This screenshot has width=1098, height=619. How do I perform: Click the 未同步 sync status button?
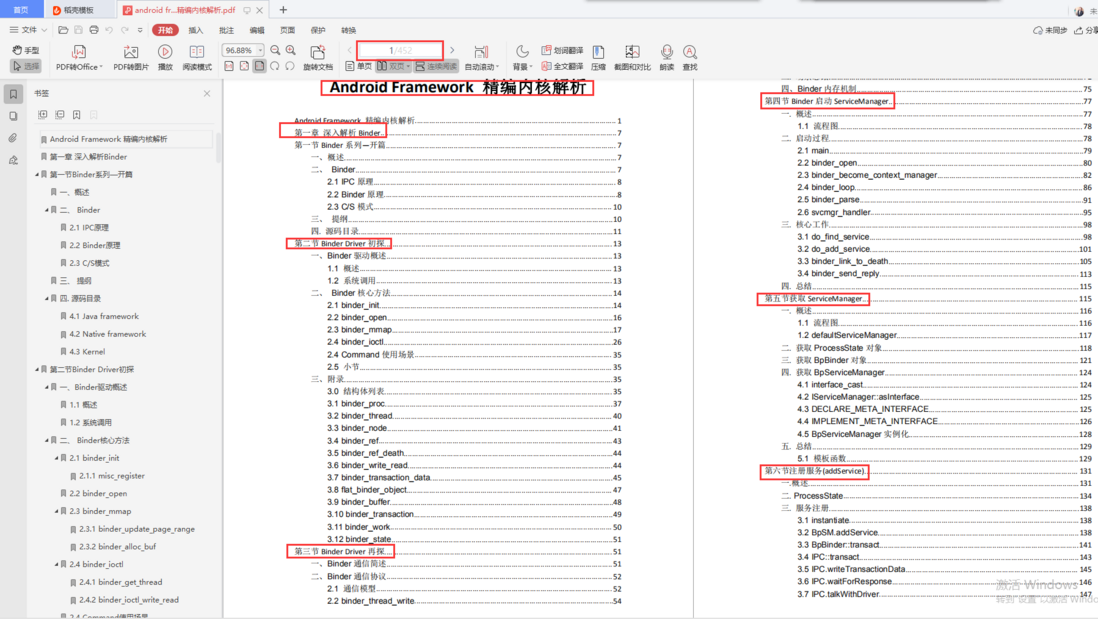[1050, 30]
